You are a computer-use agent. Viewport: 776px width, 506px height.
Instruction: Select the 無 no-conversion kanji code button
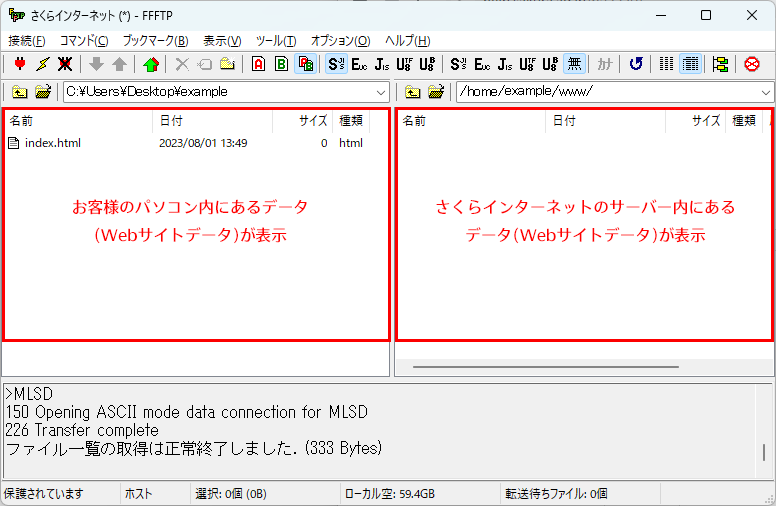click(574, 64)
